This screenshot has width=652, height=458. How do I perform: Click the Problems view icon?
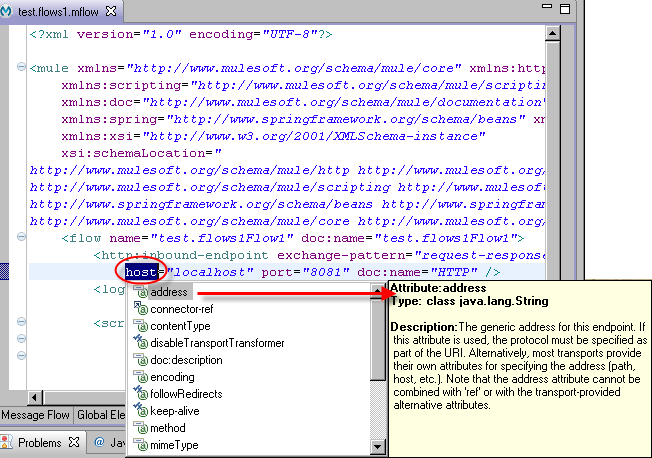pyautogui.click(x=7, y=443)
